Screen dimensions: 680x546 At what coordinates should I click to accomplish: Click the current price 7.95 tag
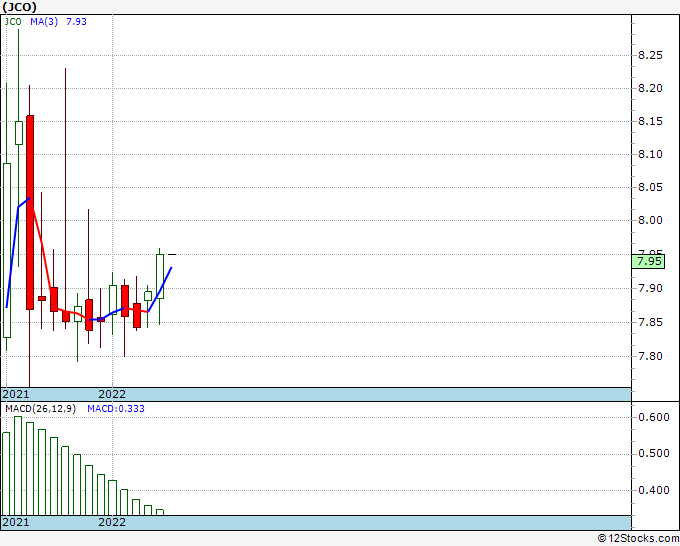click(648, 262)
